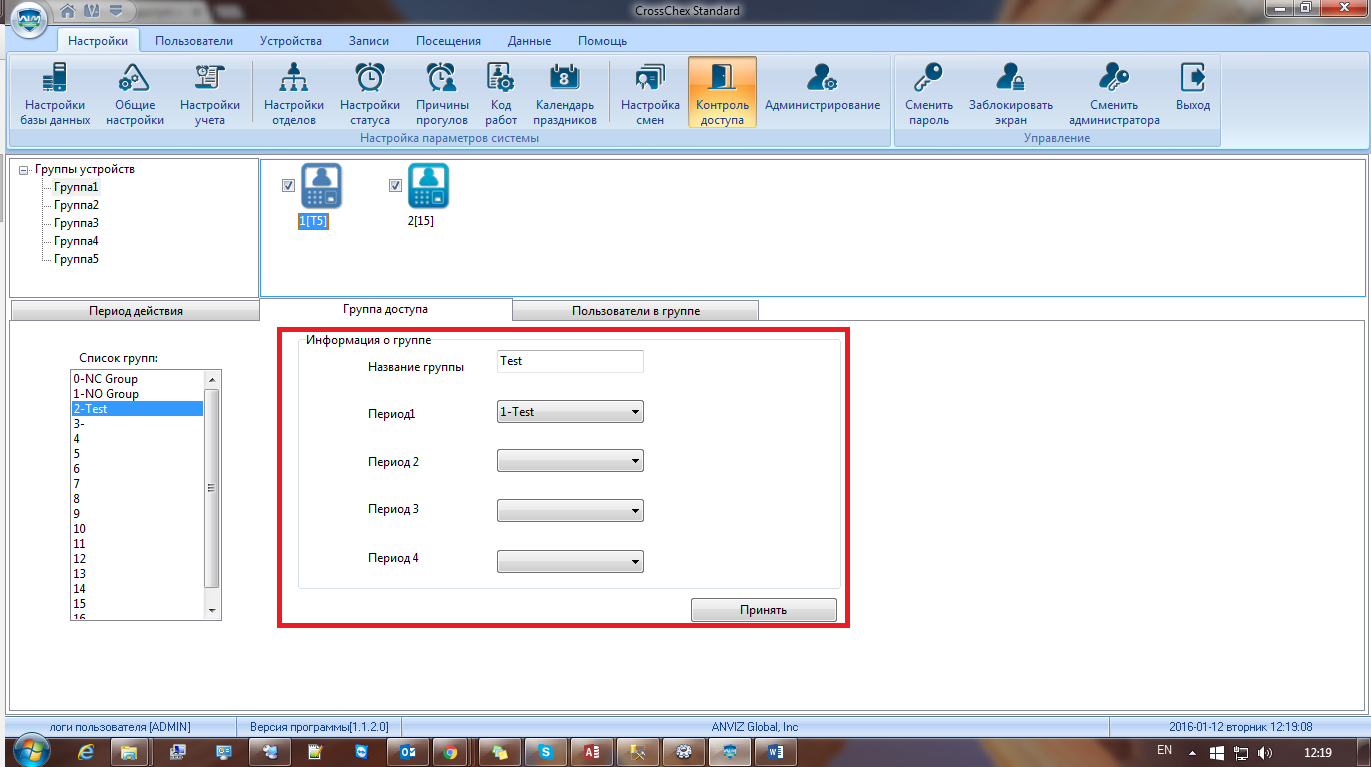Open Код работ
Viewport: 1371px width, 767px height.
click(x=501, y=93)
